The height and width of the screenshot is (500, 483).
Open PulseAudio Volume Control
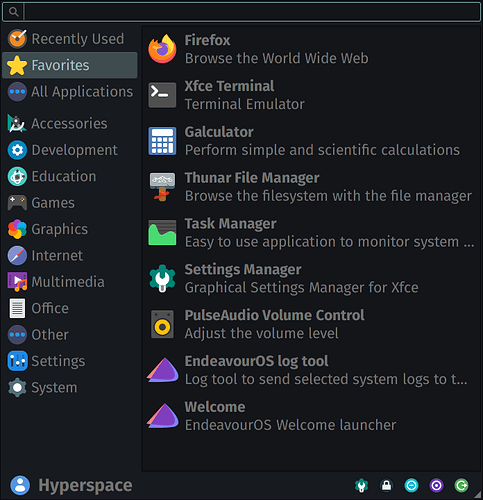click(x=310, y=324)
